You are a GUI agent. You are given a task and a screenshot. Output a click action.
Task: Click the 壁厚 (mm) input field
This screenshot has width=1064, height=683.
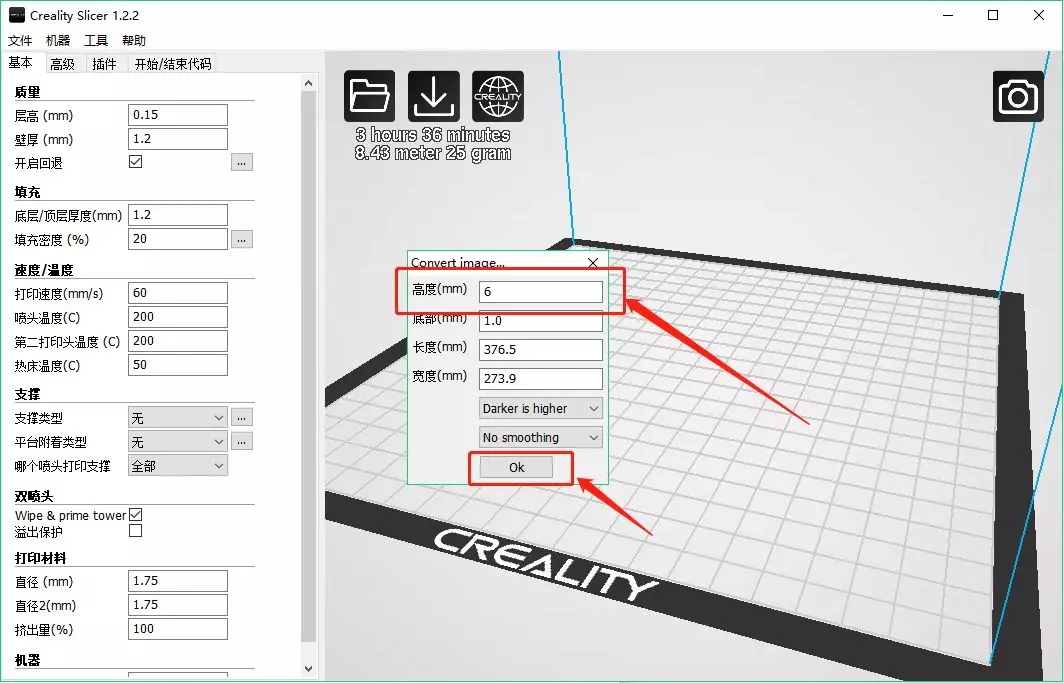[178, 139]
